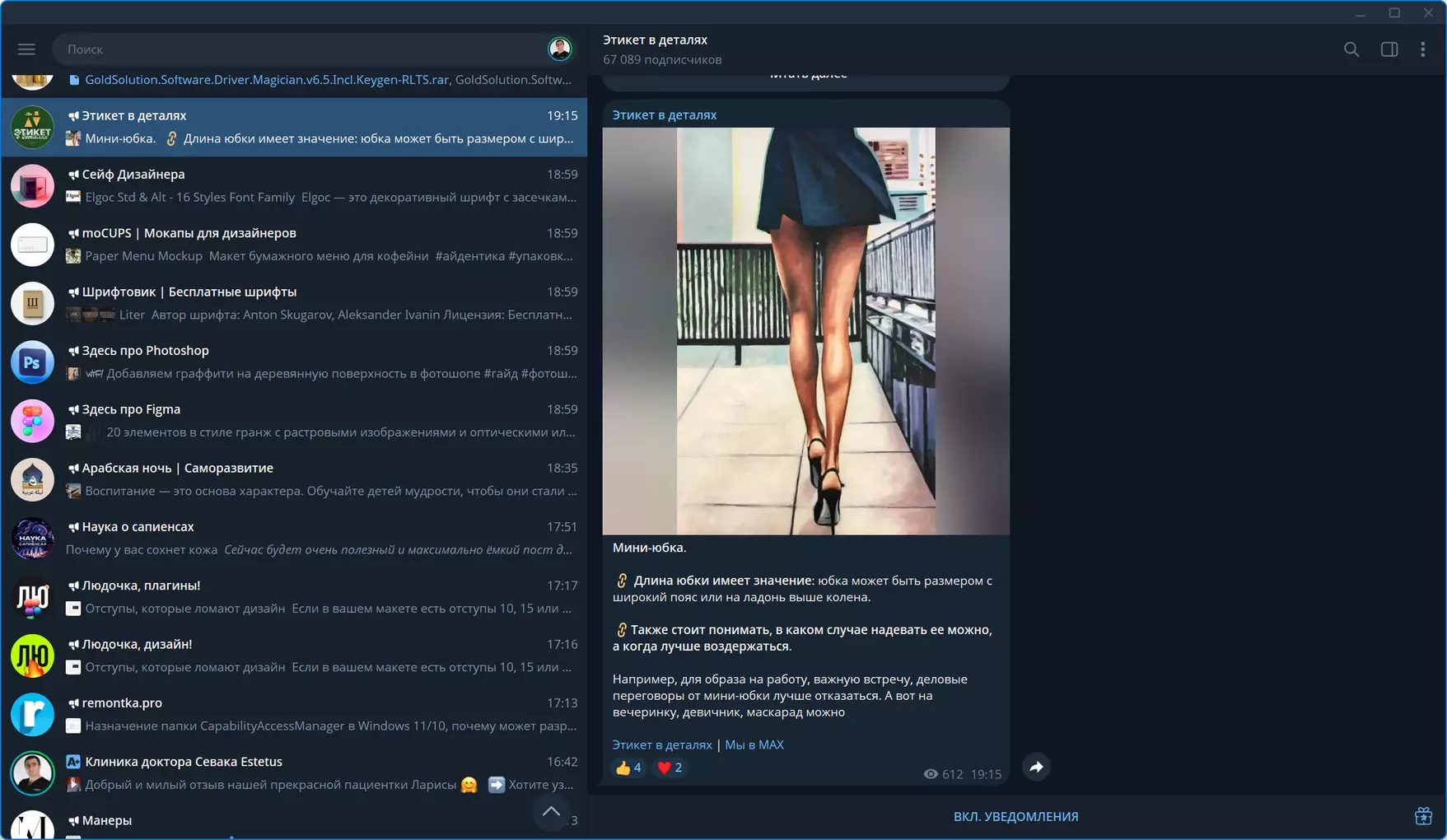1447x840 pixels.
Task: Open the gift icon in bottom bar
Action: coord(1423,816)
